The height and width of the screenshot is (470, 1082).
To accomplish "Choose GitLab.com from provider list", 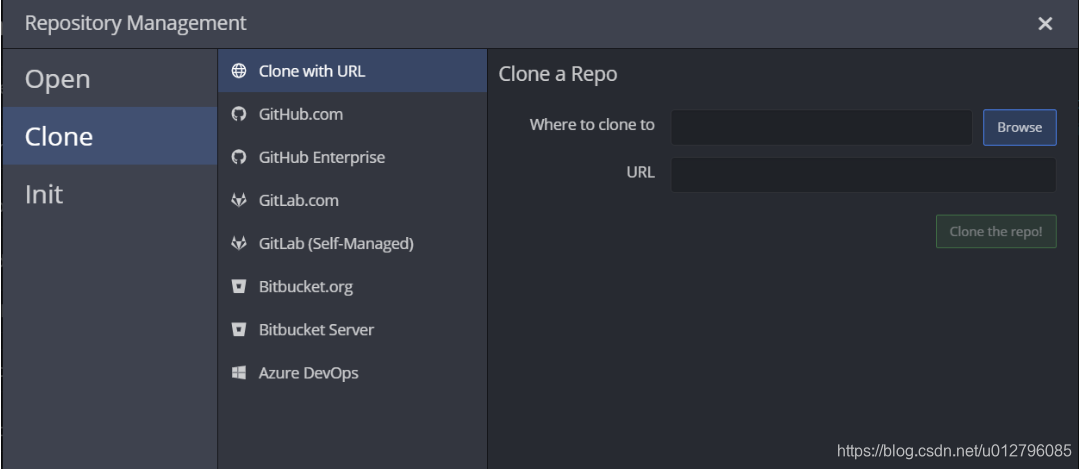I will (x=353, y=200).
